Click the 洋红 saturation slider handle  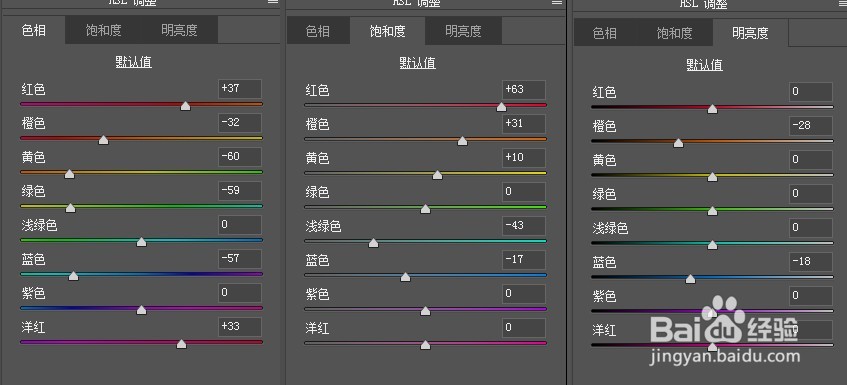pos(425,345)
